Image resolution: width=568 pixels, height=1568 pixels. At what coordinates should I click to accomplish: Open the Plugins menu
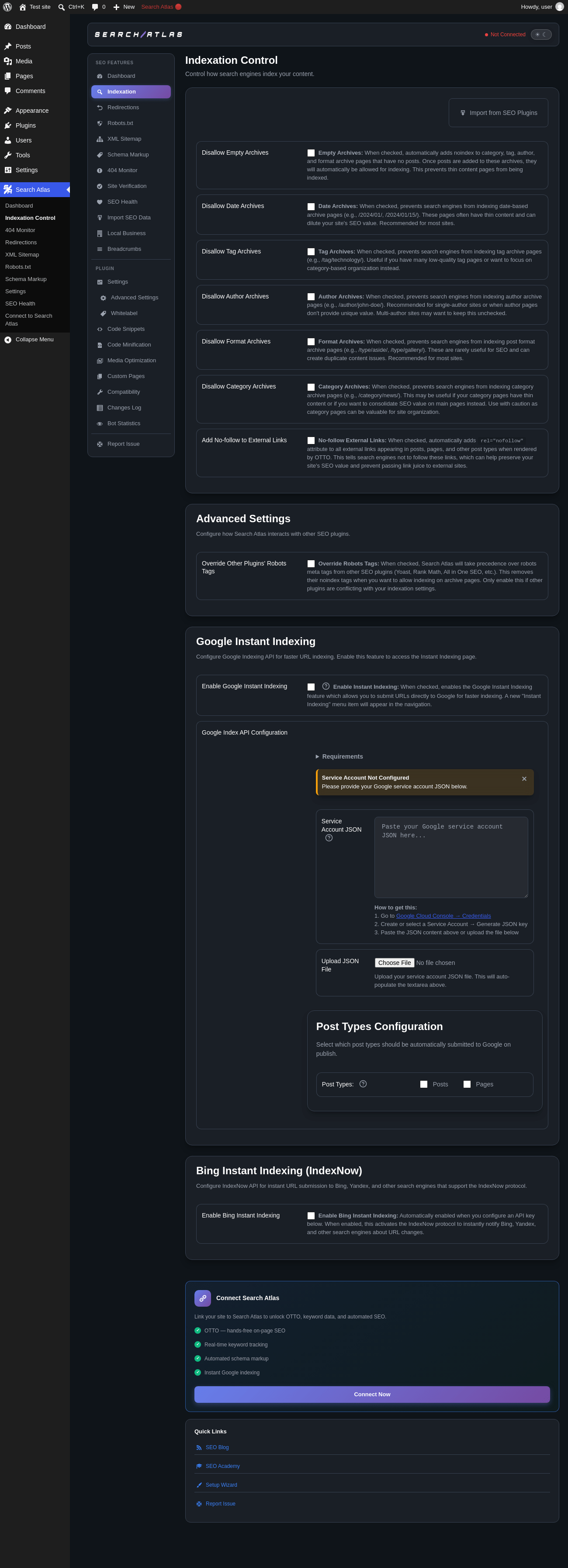pos(35,125)
